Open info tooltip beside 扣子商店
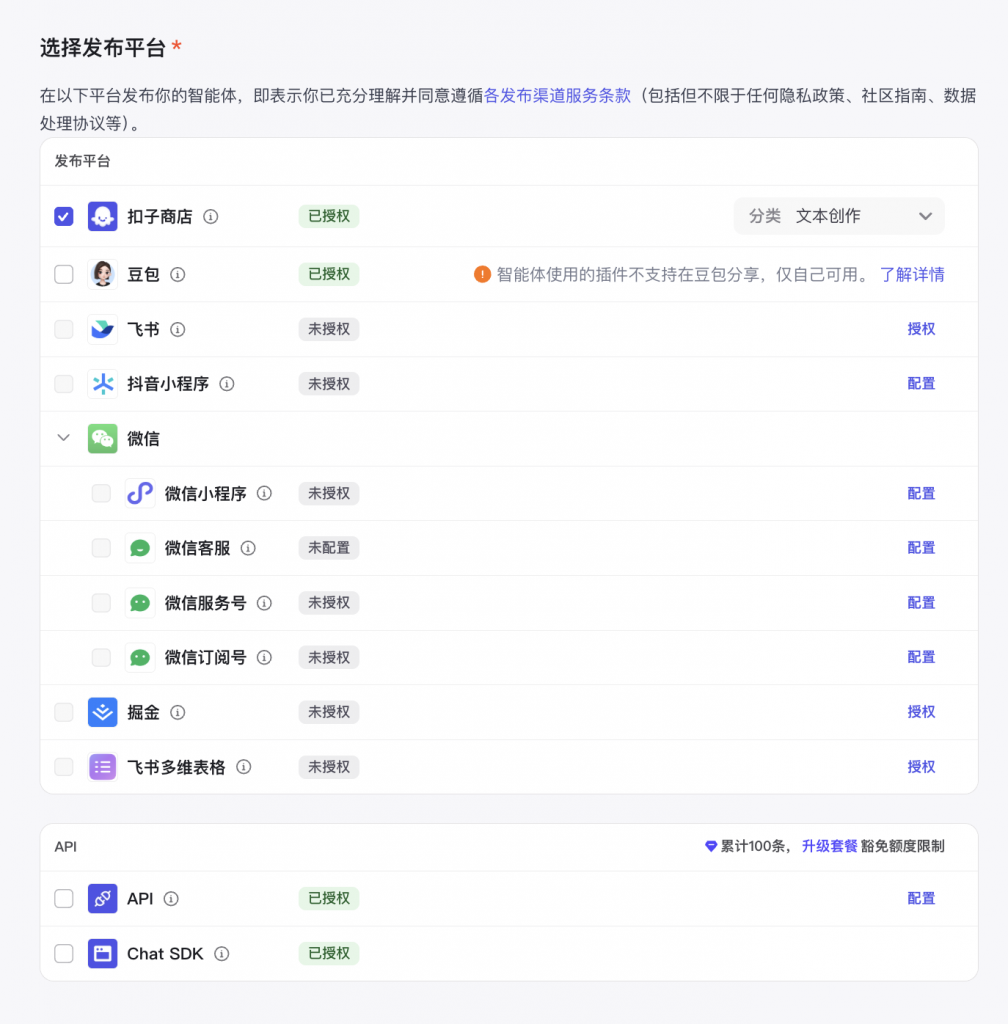 point(210,217)
